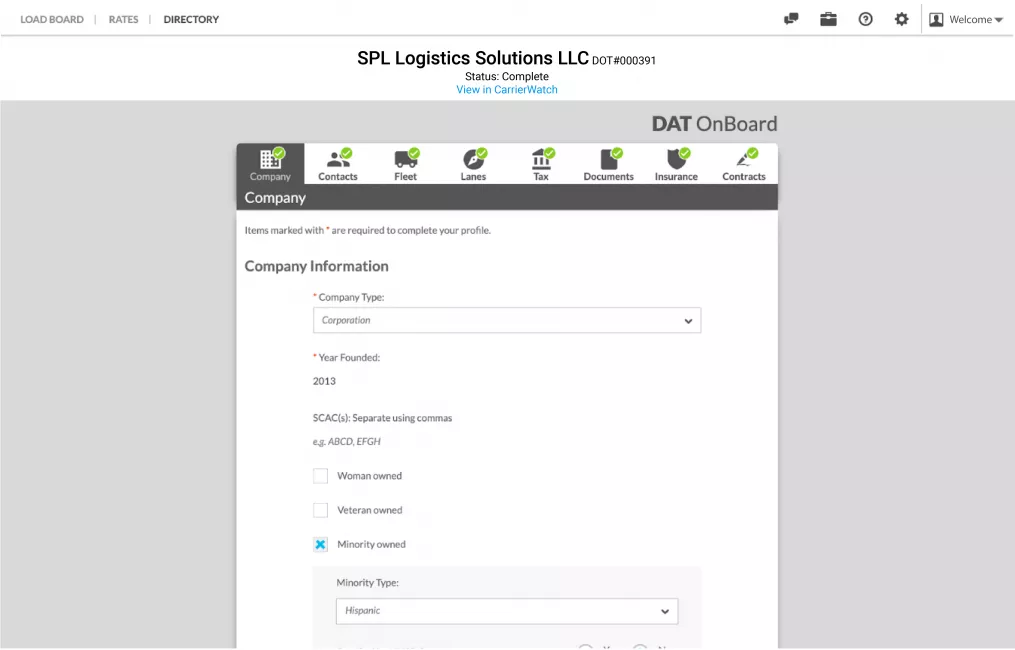Open the settings gear icon
Screen dimensions: 1015x650
(x=902, y=19)
